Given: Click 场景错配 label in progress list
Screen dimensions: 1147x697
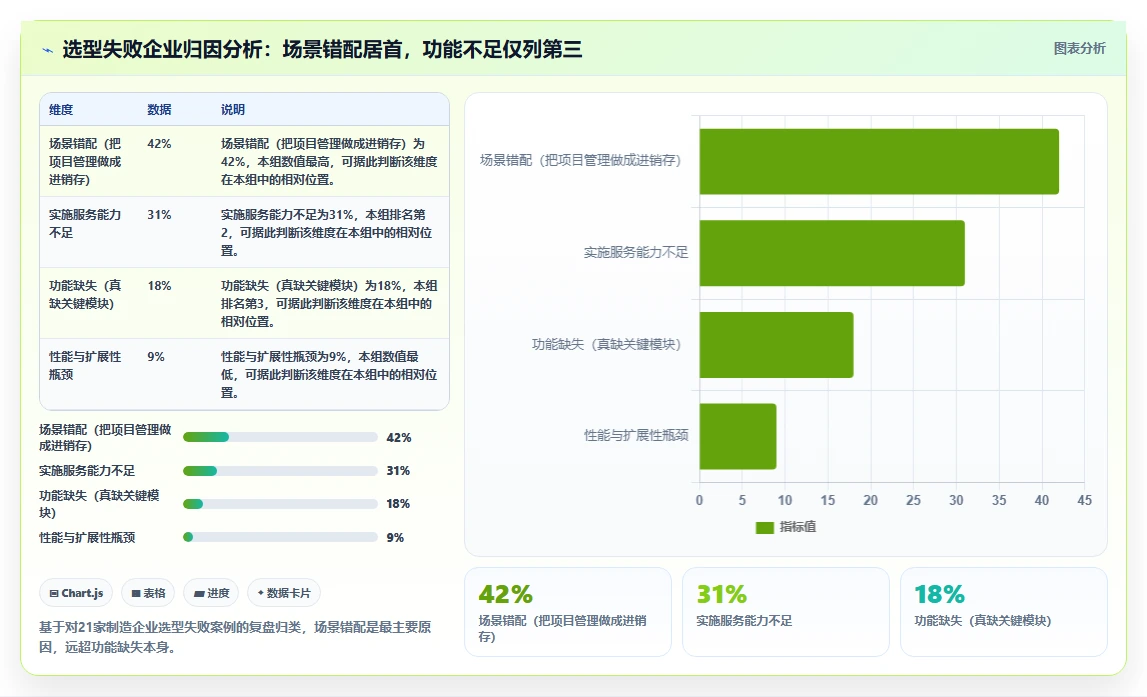Looking at the screenshot, I should click(x=105, y=437).
